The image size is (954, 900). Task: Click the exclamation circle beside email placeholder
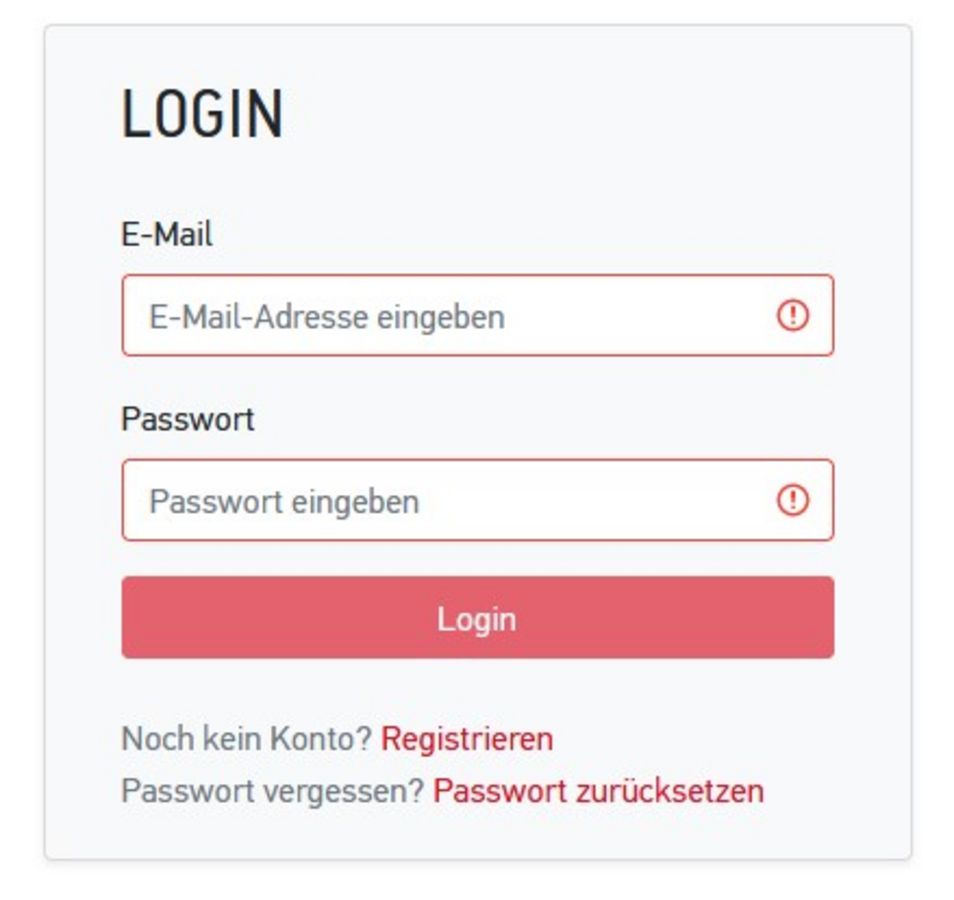coord(793,315)
